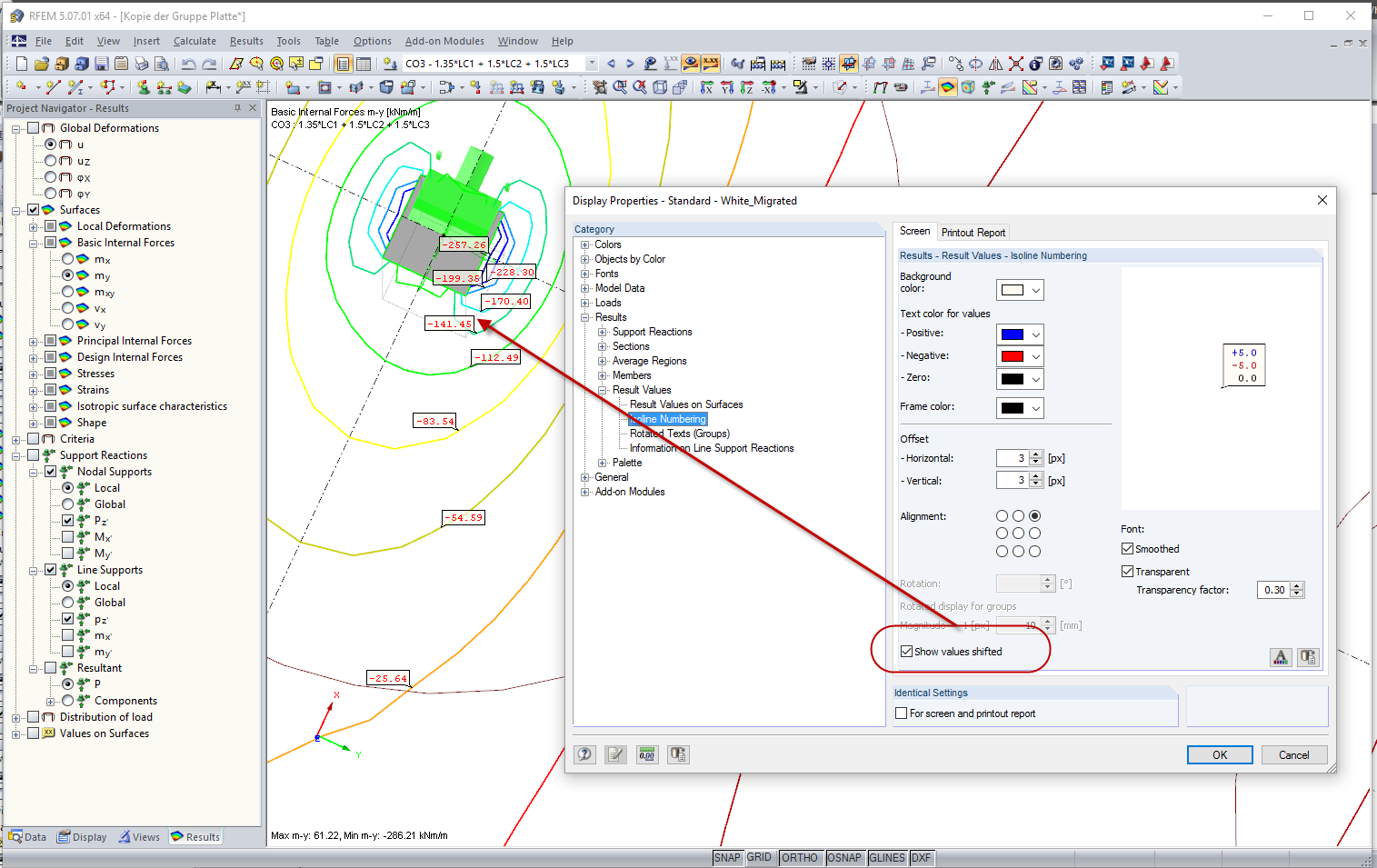Open the Calculate menu
1377x868 pixels.
point(195,41)
